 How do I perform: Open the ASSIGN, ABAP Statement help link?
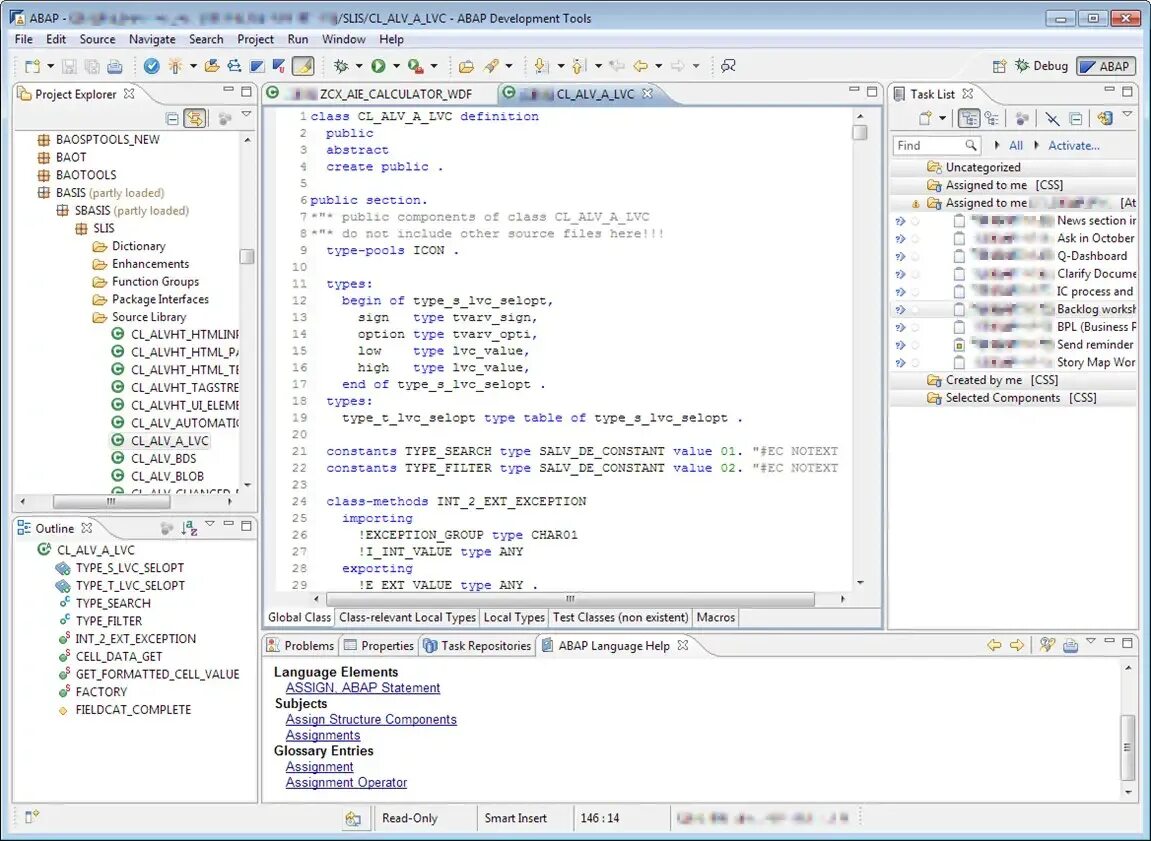pyautogui.click(x=363, y=688)
